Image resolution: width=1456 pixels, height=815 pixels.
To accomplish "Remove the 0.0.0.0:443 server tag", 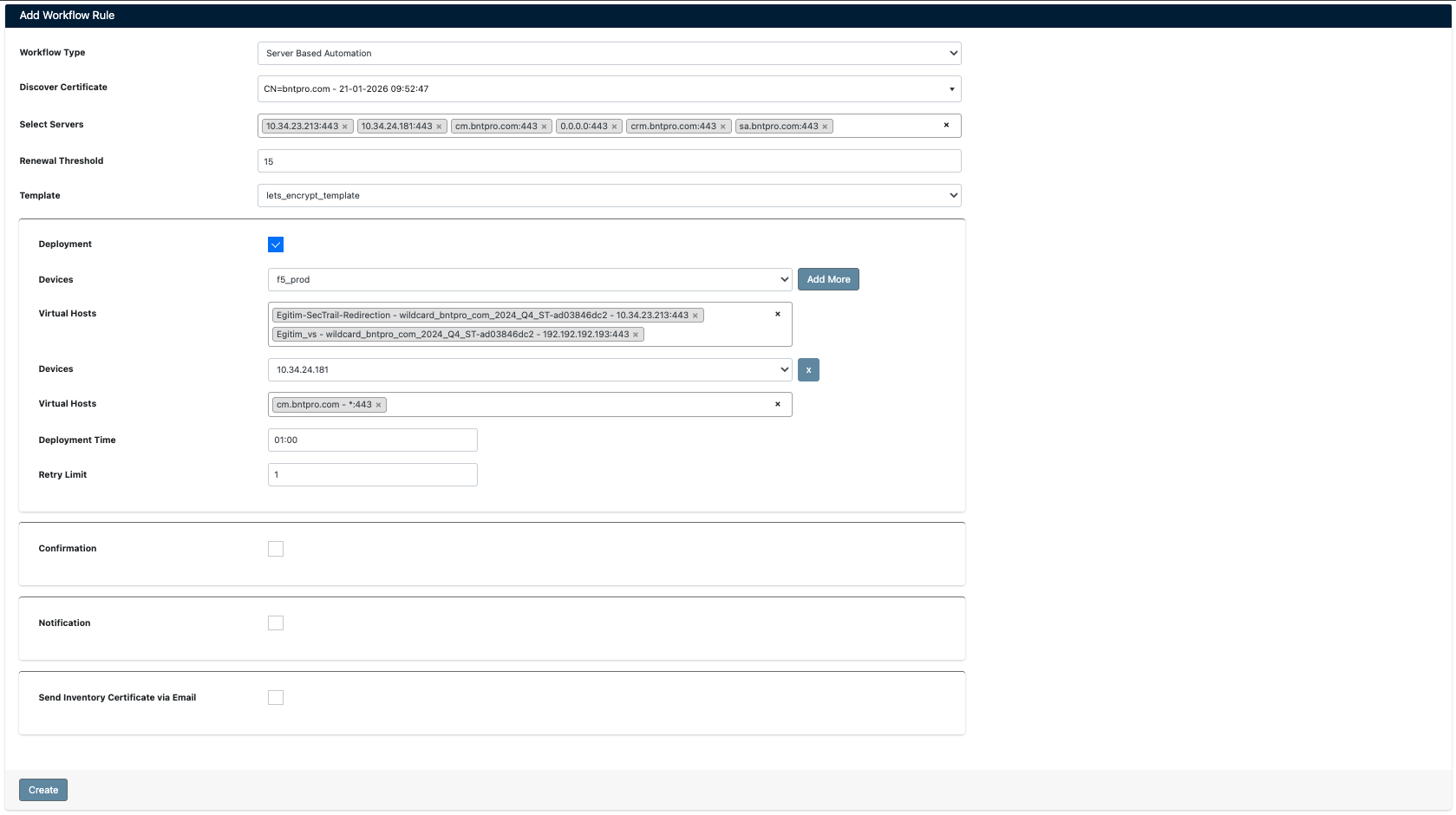I will pos(614,126).
